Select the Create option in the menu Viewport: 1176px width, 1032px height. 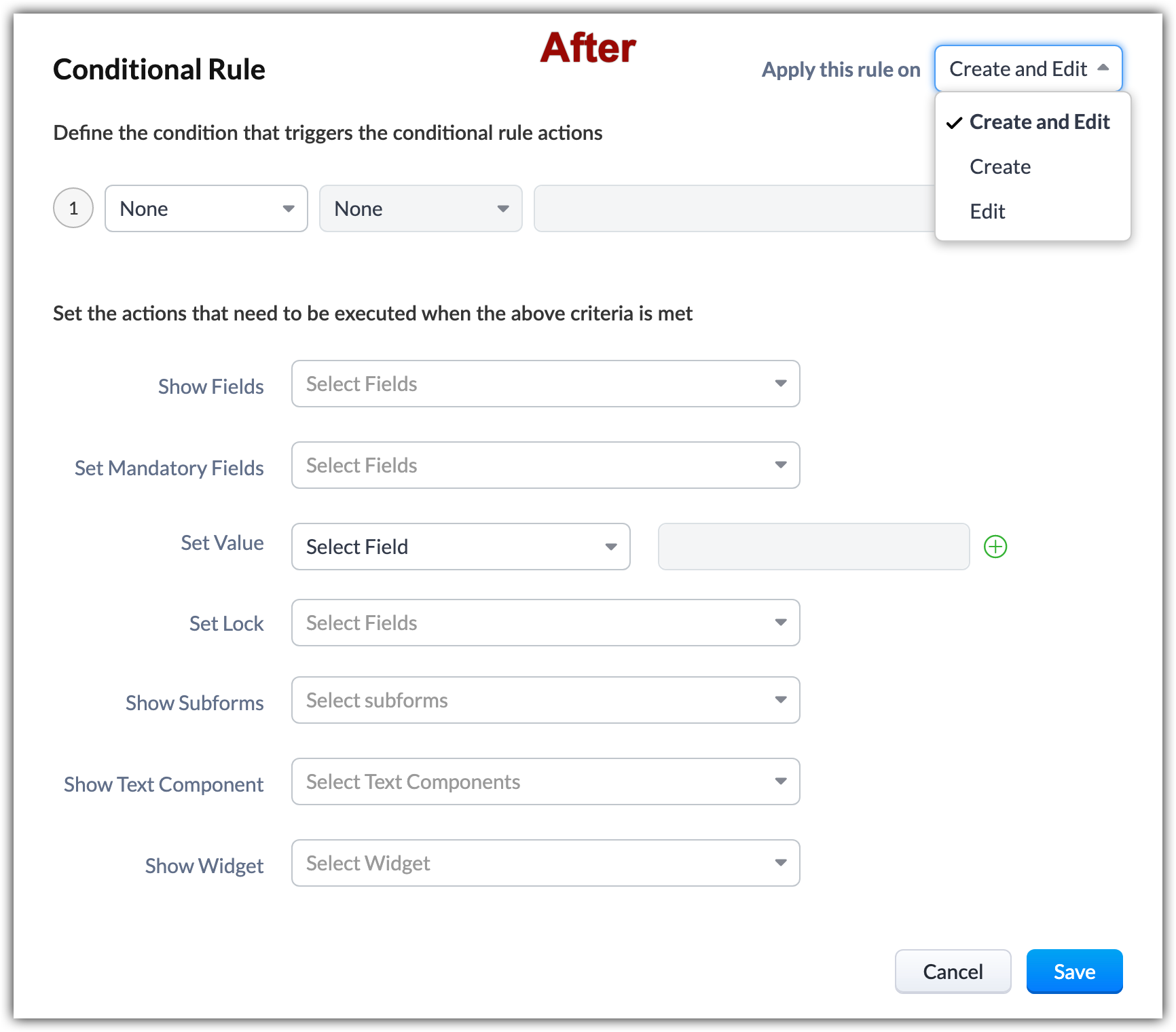[x=999, y=167]
